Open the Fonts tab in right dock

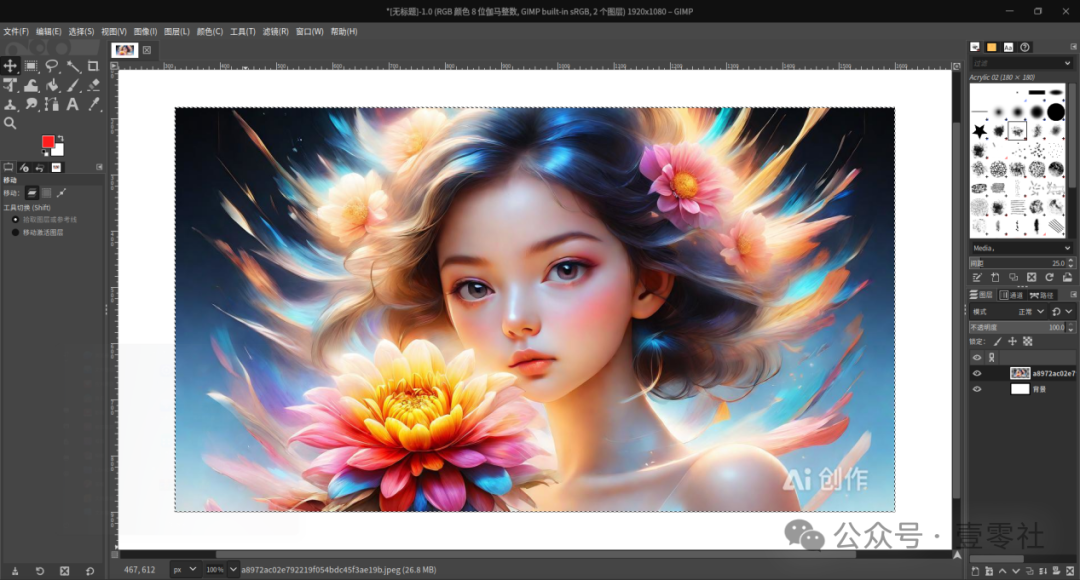click(1008, 47)
